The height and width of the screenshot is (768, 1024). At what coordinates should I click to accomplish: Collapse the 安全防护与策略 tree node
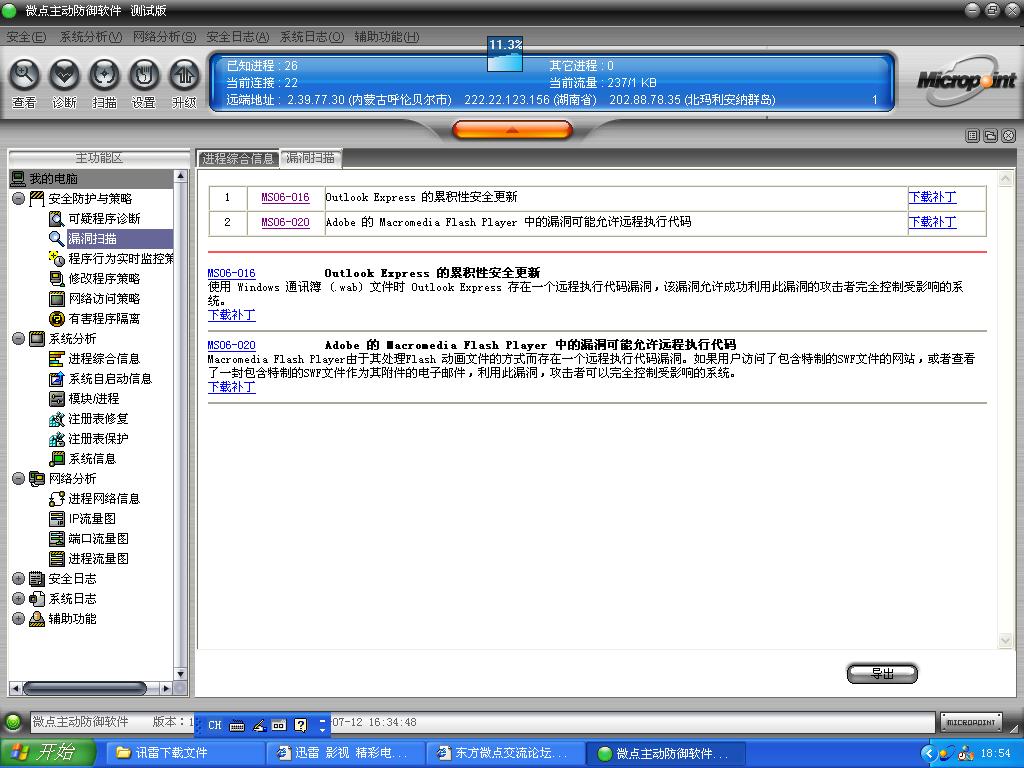18,199
